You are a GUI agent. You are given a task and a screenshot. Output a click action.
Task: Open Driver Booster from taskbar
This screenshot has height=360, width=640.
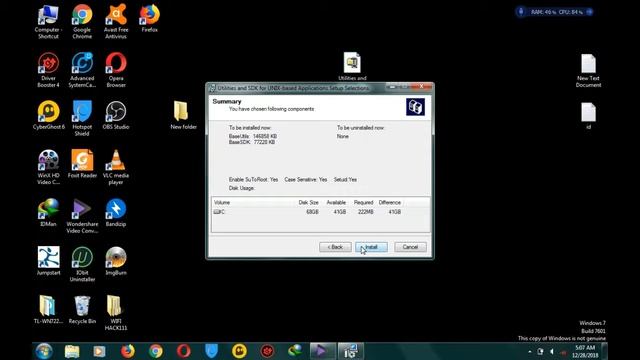(x=267, y=351)
